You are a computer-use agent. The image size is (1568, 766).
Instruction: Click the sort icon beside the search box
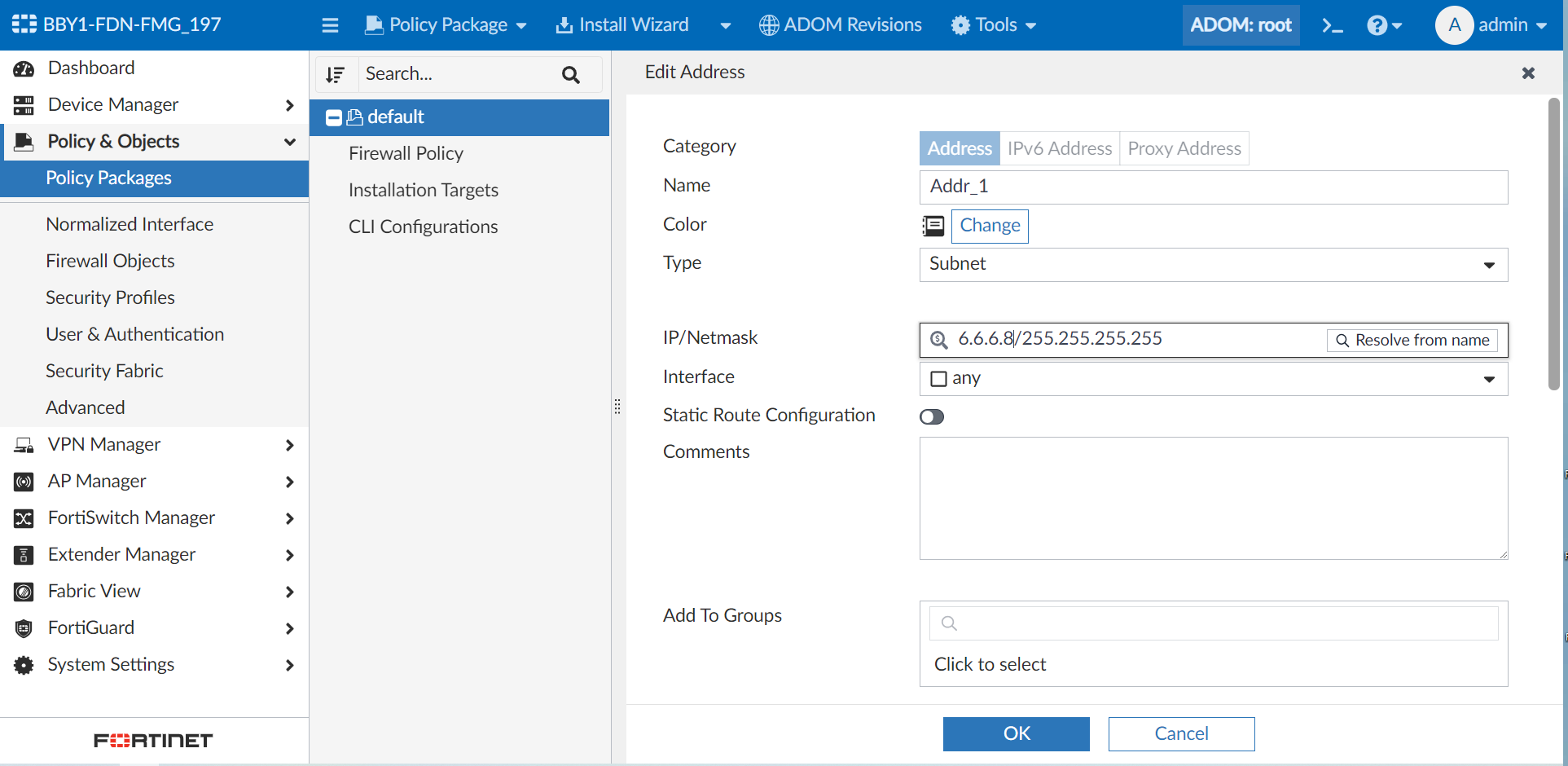(x=336, y=74)
